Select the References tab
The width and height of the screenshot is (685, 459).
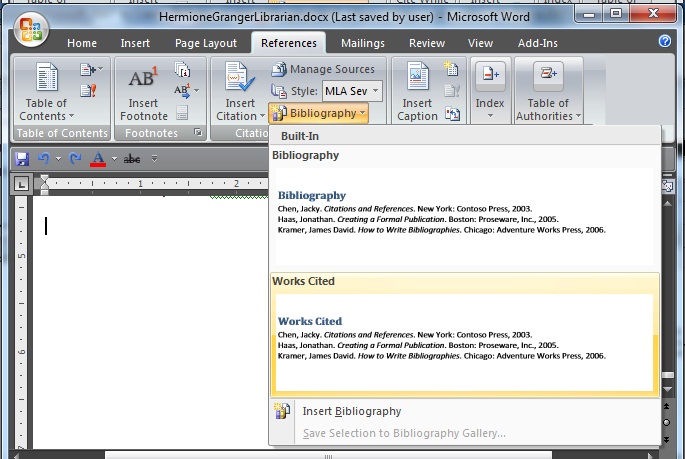point(289,43)
